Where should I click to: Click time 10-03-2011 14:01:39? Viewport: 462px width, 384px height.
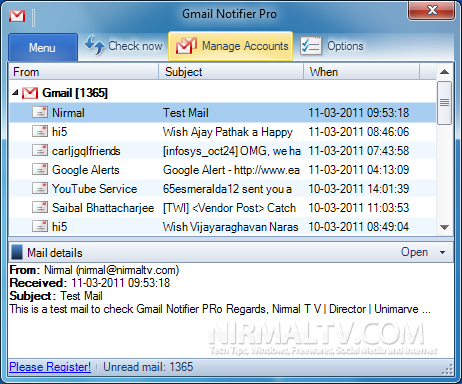tap(358, 189)
